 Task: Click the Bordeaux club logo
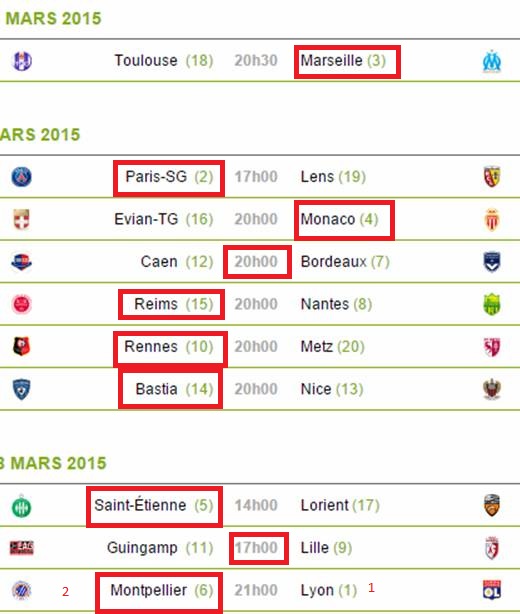point(492,262)
